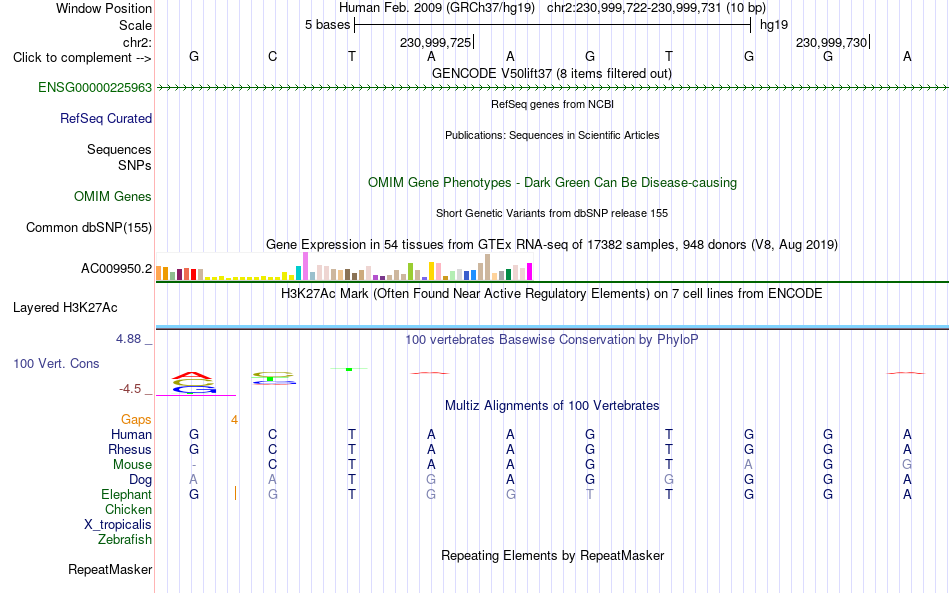This screenshot has height=593, width=950.
Task: Open the Common dbSNP(155) track label
Action: 89,227
